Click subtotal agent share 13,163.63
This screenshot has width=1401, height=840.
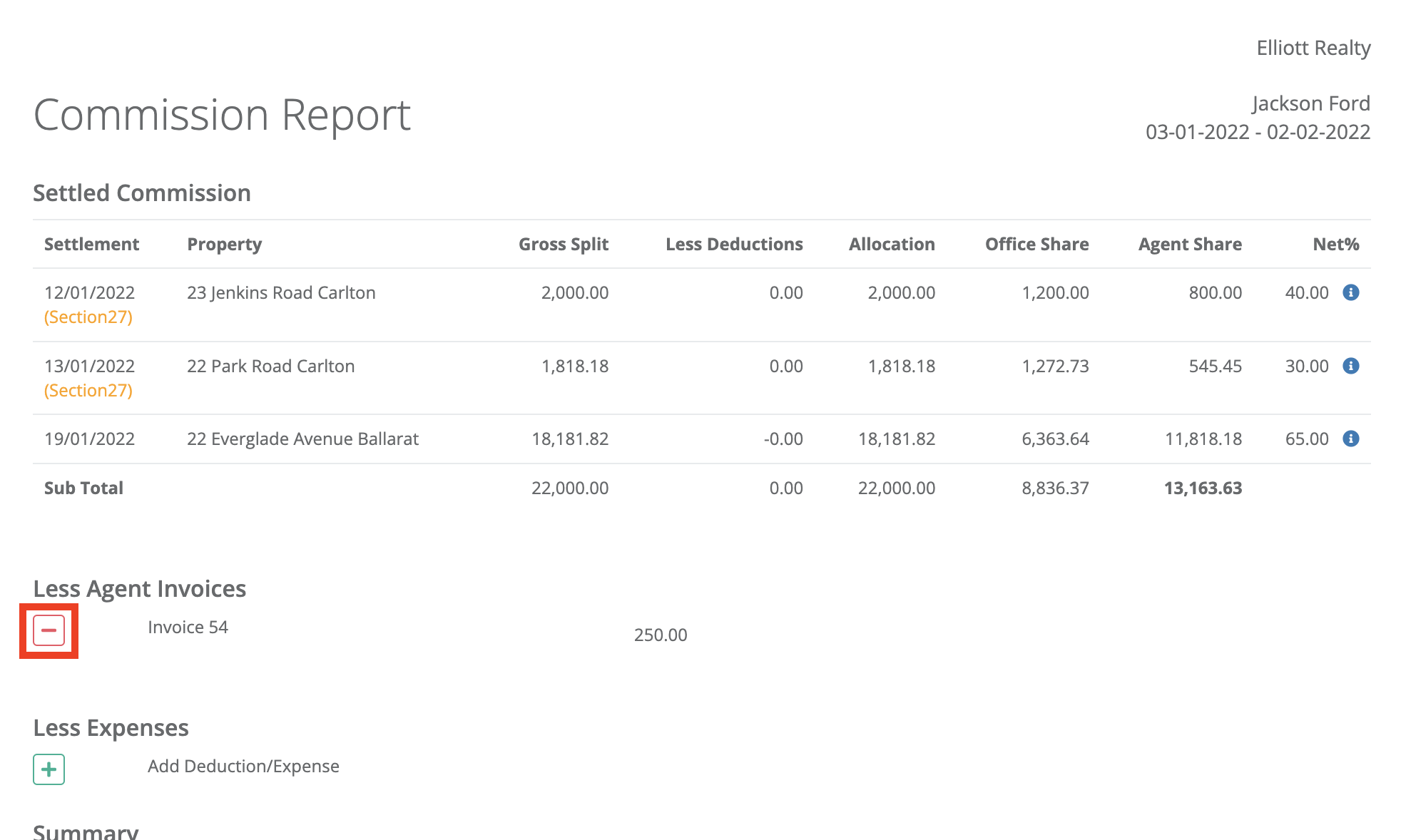coord(1203,488)
